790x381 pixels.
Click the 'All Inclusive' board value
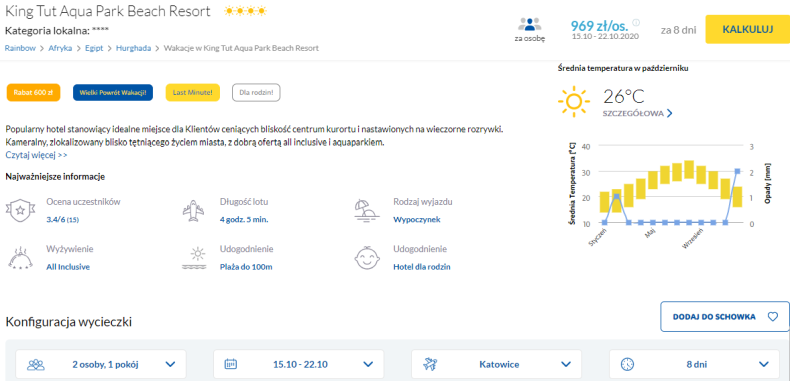pyautogui.click(x=68, y=267)
